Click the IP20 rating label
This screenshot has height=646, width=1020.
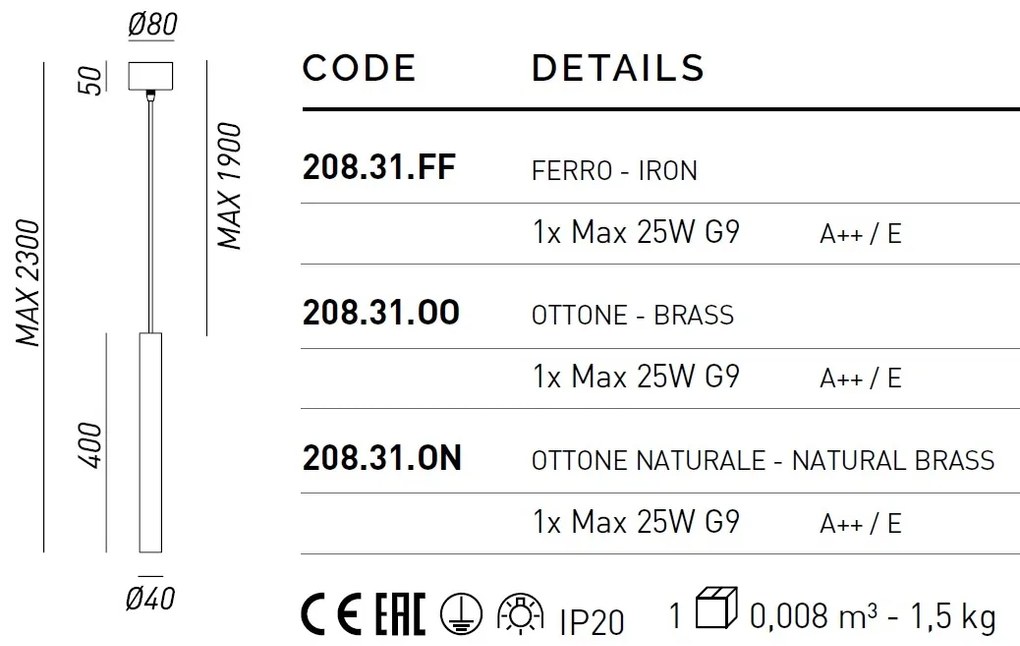click(591, 622)
